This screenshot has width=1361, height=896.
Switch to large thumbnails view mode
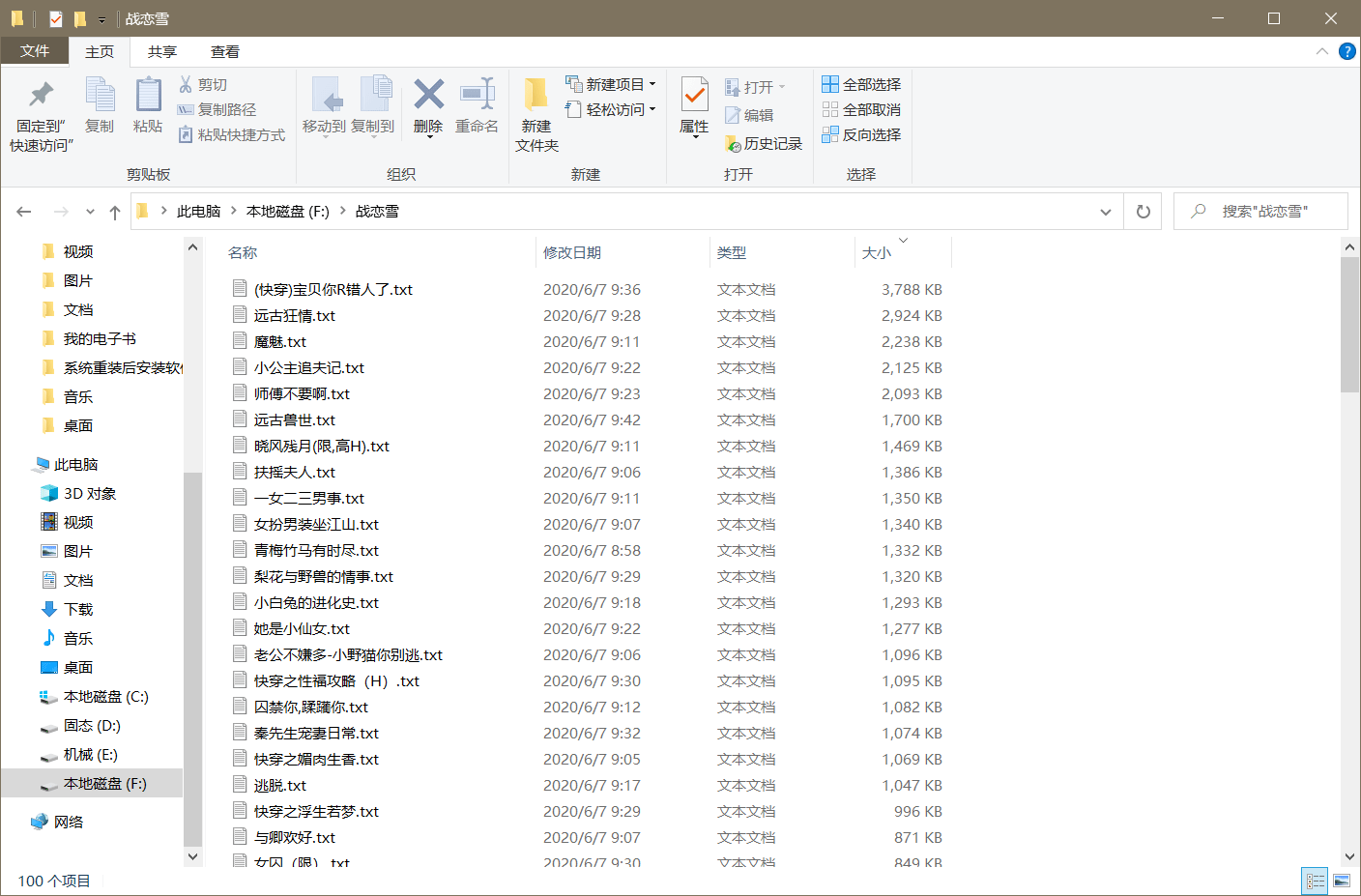click(1342, 881)
